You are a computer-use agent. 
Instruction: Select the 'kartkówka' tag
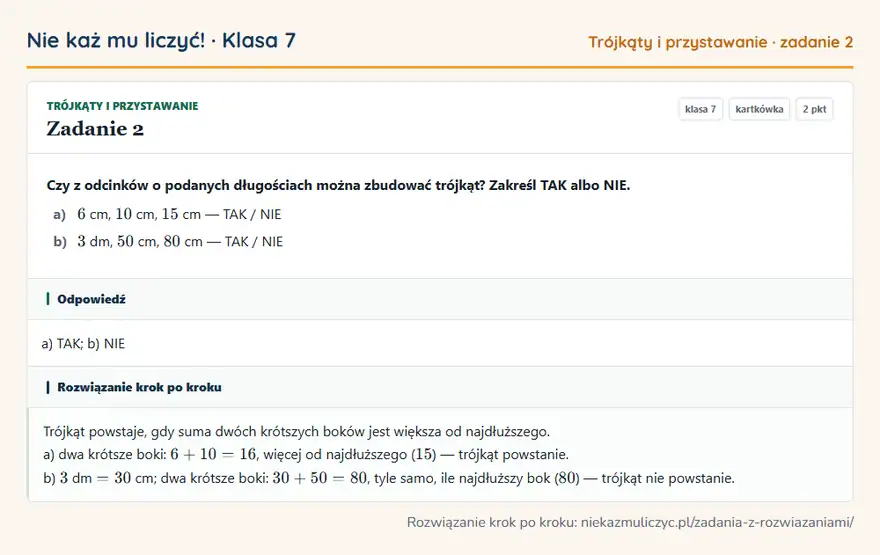pos(759,109)
